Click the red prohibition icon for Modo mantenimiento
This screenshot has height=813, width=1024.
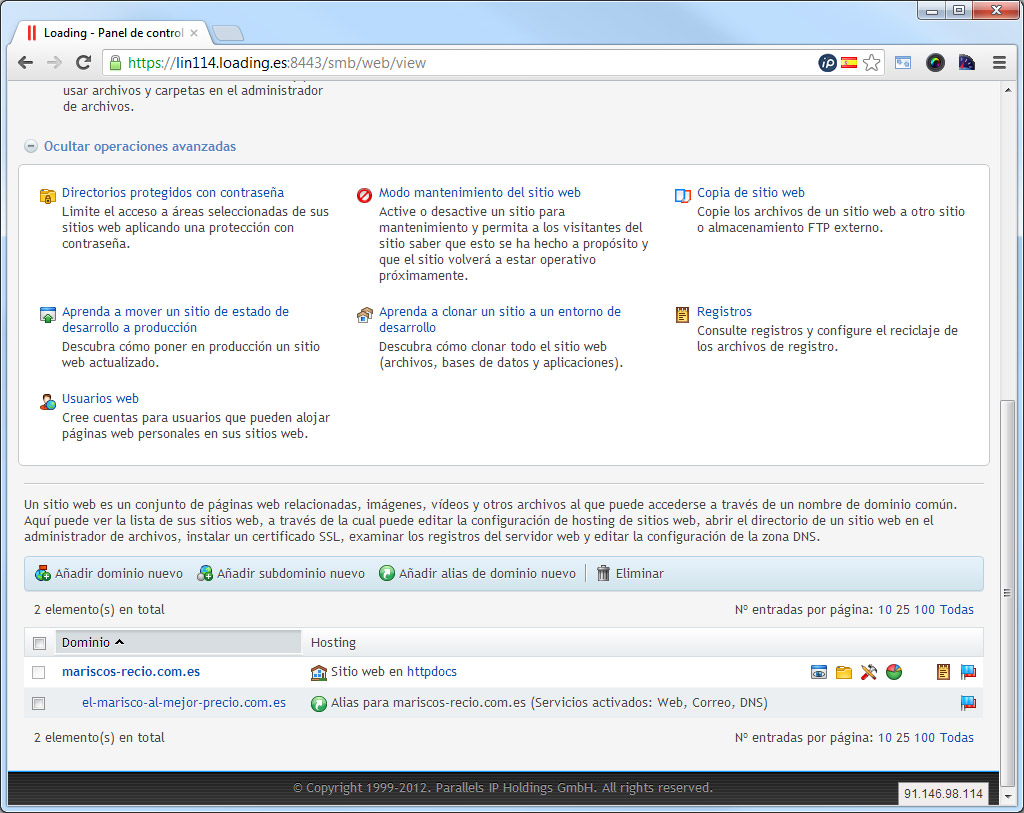[x=364, y=195]
